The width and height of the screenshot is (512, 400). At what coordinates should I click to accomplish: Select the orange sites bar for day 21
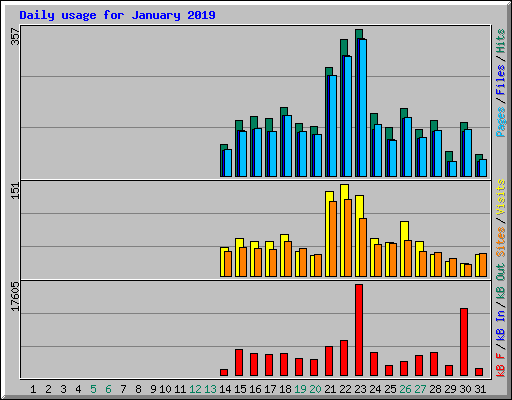click(333, 239)
